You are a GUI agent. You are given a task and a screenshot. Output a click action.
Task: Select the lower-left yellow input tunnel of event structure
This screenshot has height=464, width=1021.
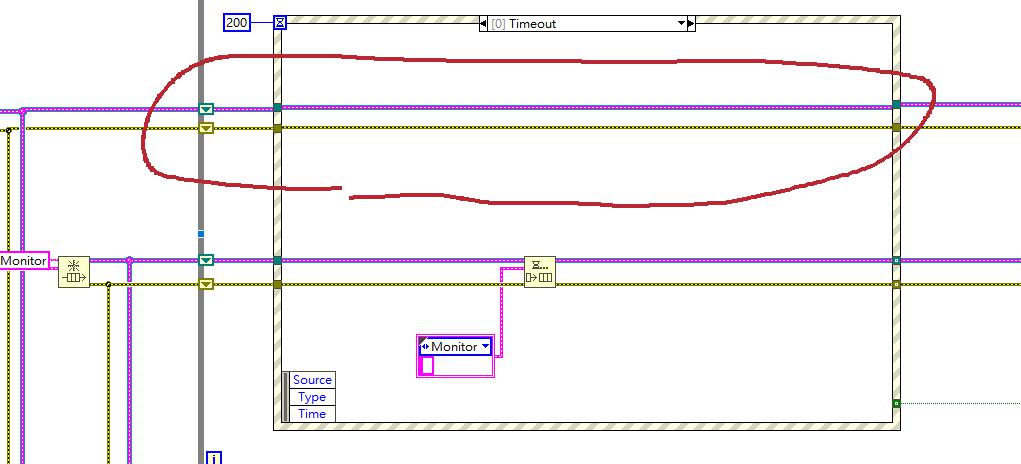coord(277,284)
